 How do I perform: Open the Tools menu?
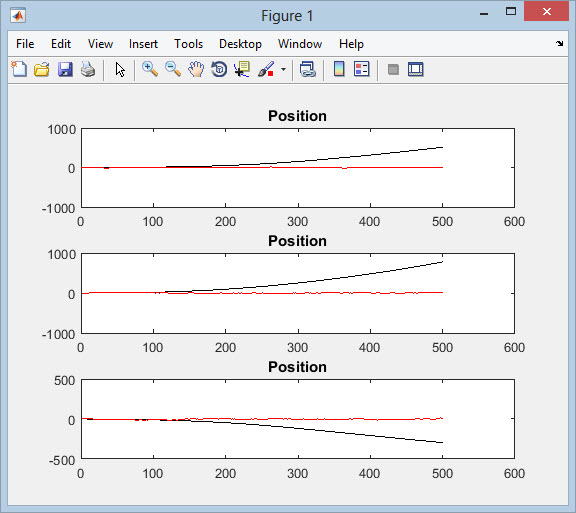(188, 44)
